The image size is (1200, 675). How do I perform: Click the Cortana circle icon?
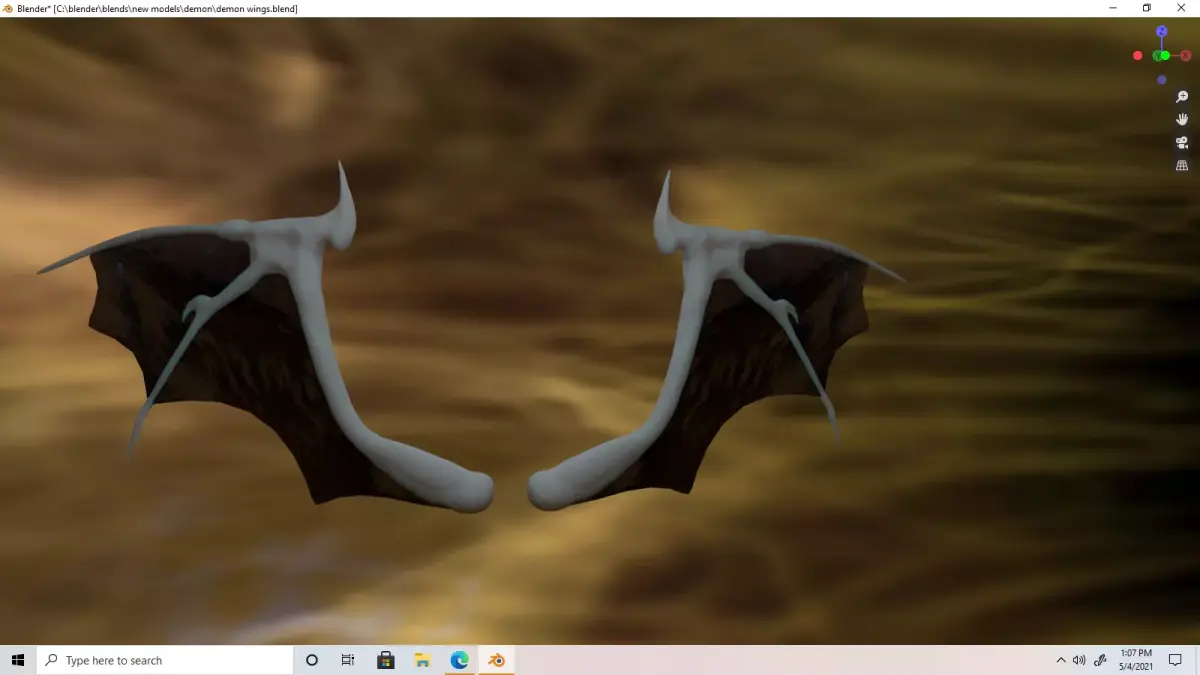tap(311, 660)
